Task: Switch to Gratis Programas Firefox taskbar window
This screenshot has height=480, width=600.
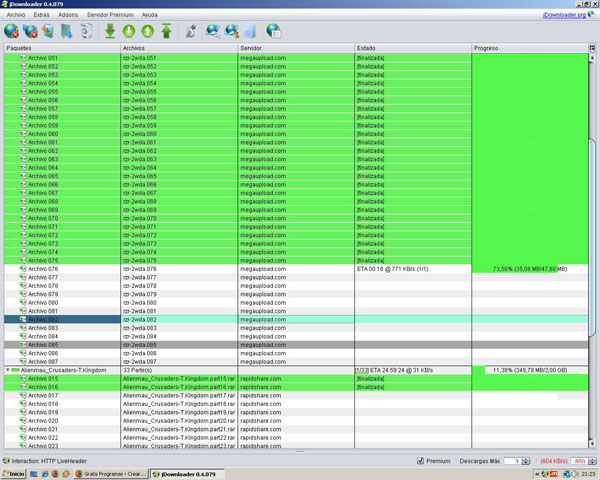Action: click(111, 474)
